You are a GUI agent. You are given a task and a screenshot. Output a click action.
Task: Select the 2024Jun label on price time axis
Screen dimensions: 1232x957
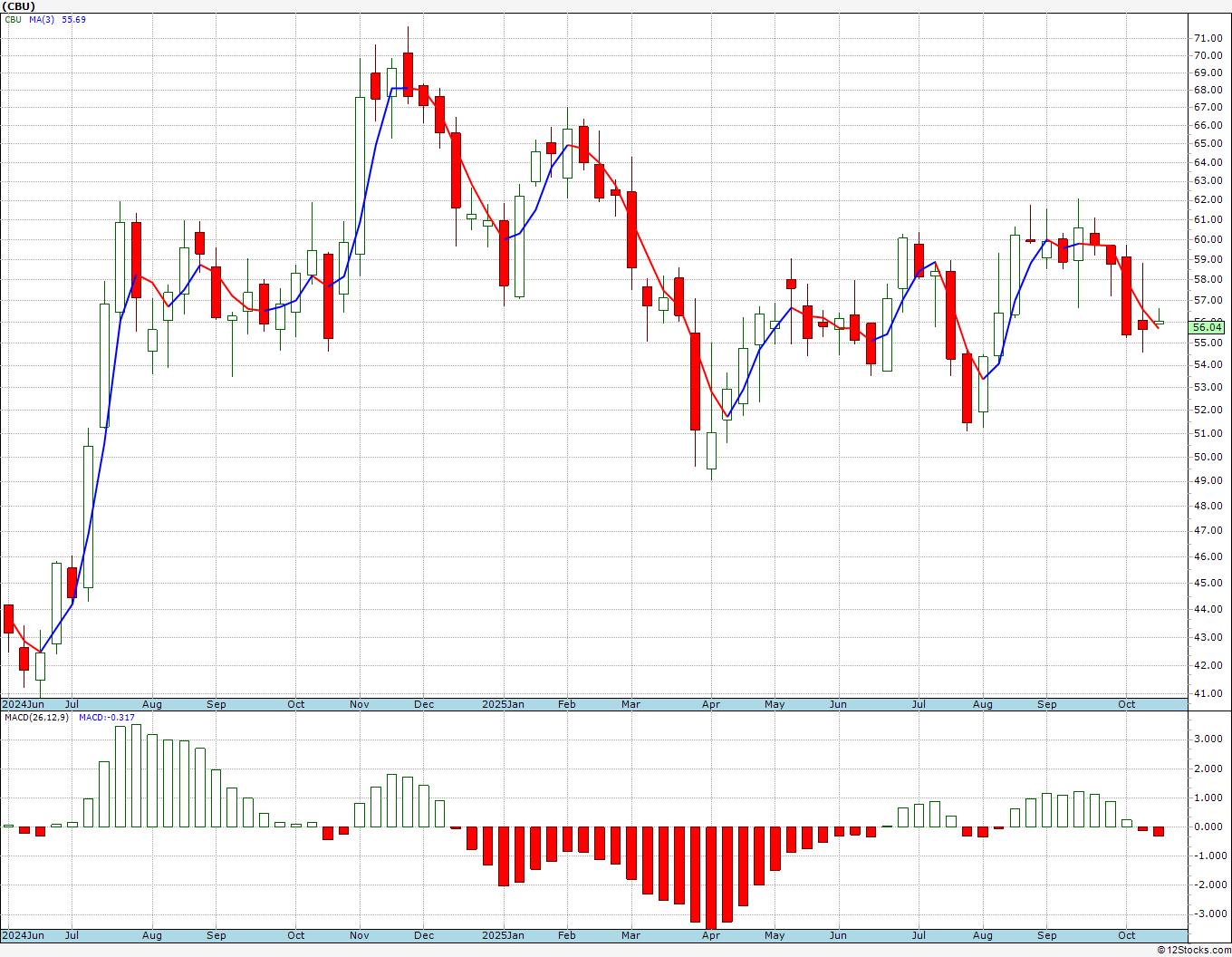click(x=23, y=704)
